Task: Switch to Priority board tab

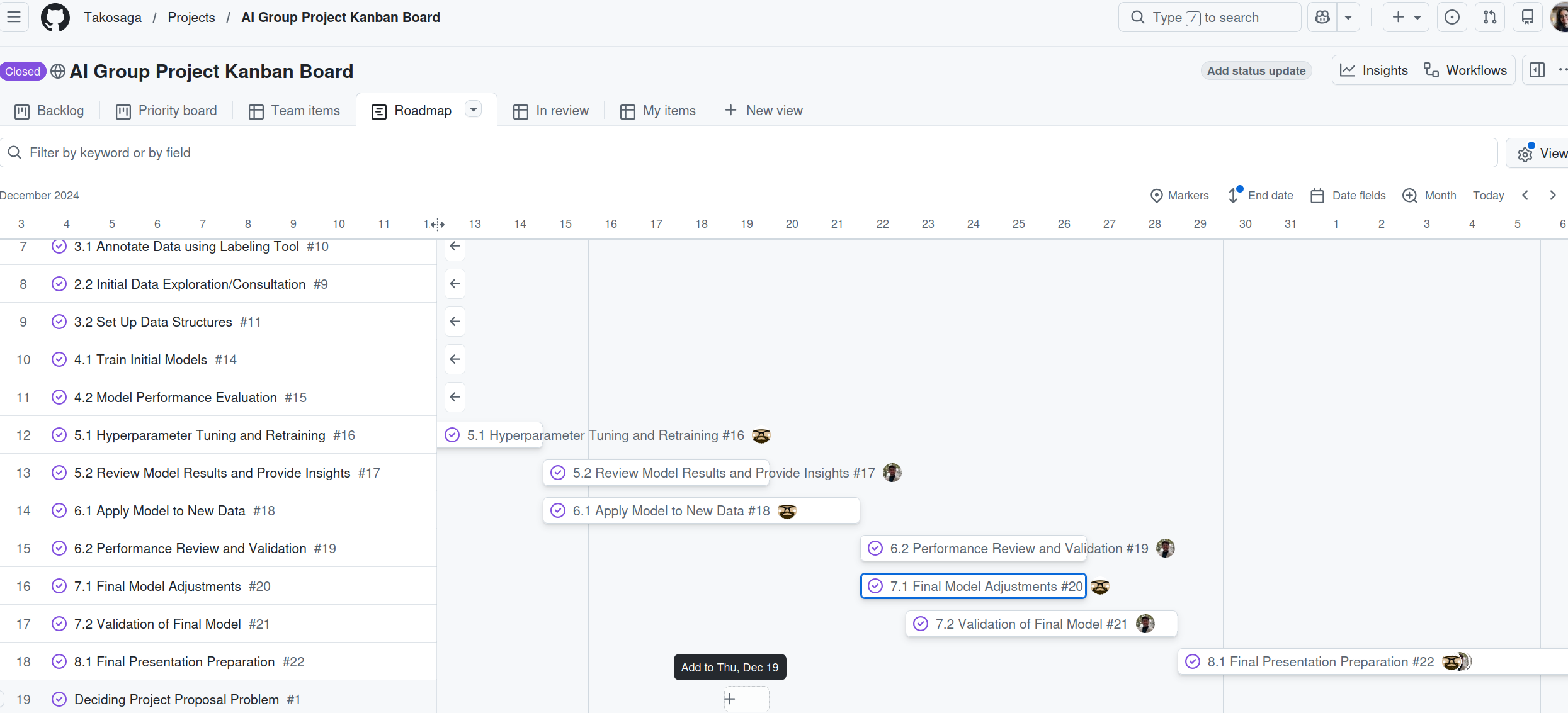Action: click(167, 111)
